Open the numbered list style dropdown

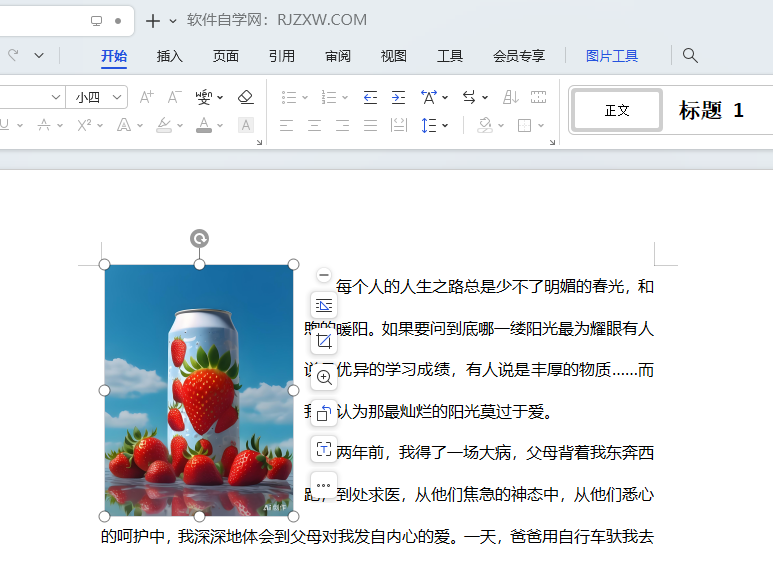click(x=345, y=98)
